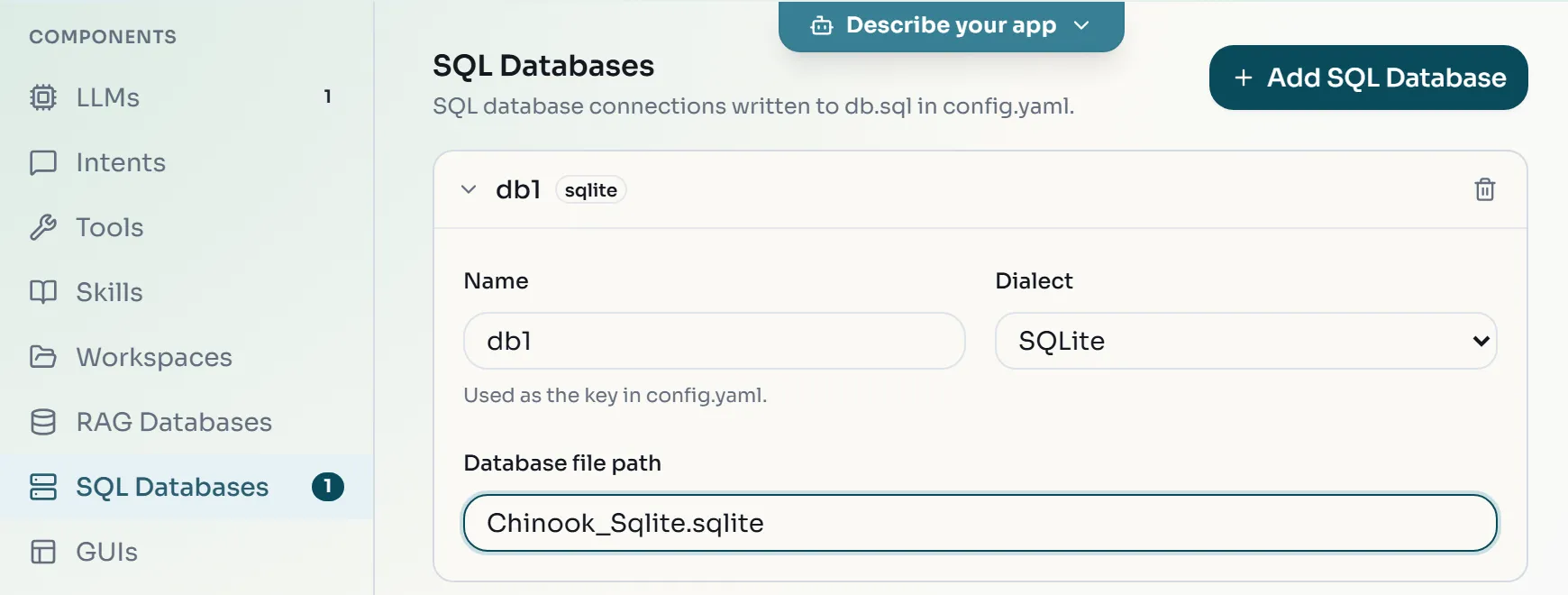Delete db1 with the trash icon
Viewport: 1568px width, 595px height.
[x=1484, y=189]
